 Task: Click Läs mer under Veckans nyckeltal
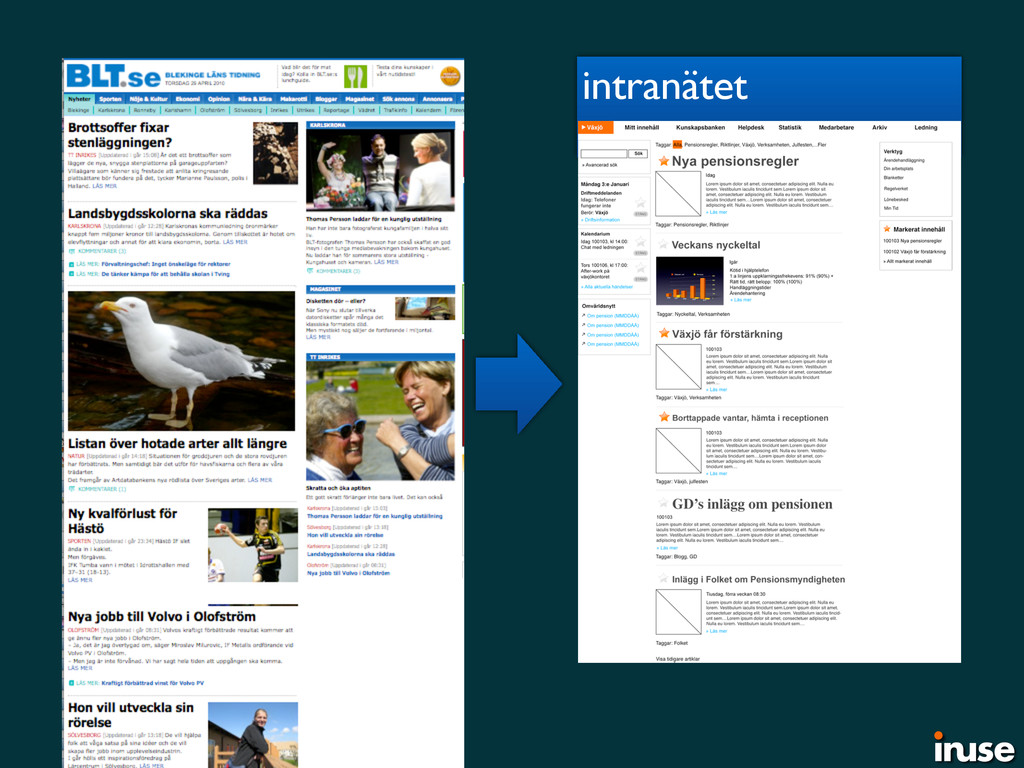click(x=740, y=300)
